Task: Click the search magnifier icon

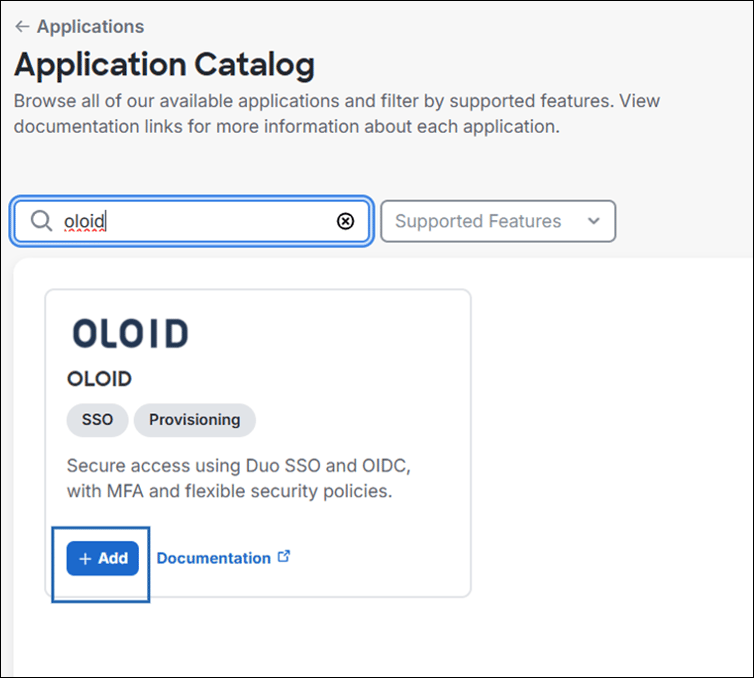Action: [41, 221]
